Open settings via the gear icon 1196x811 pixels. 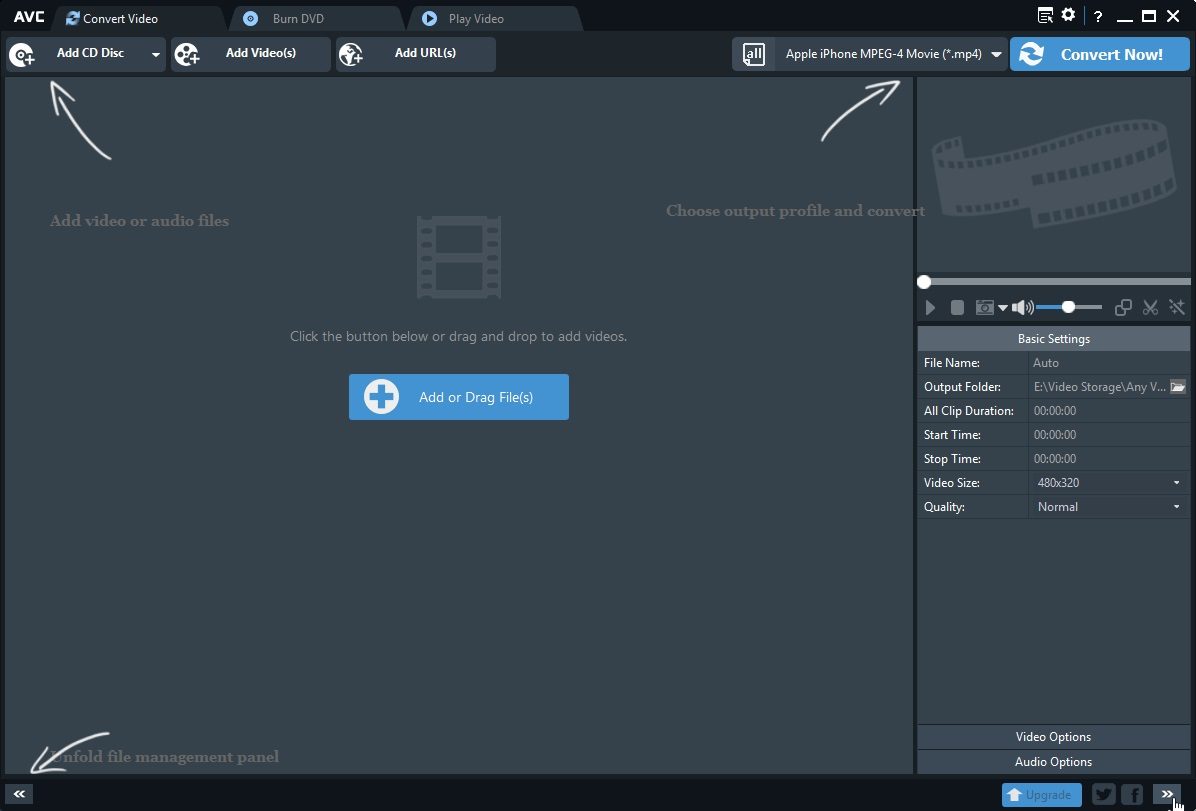[x=1069, y=15]
